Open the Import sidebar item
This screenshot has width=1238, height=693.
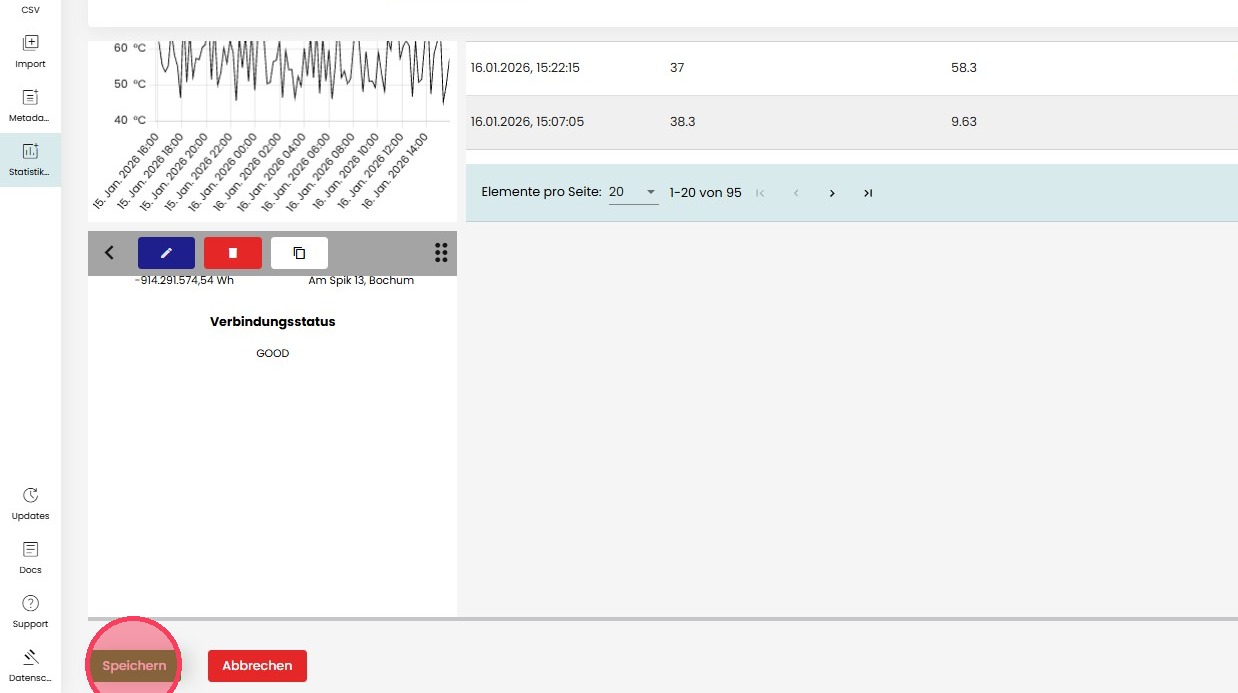tap(30, 51)
